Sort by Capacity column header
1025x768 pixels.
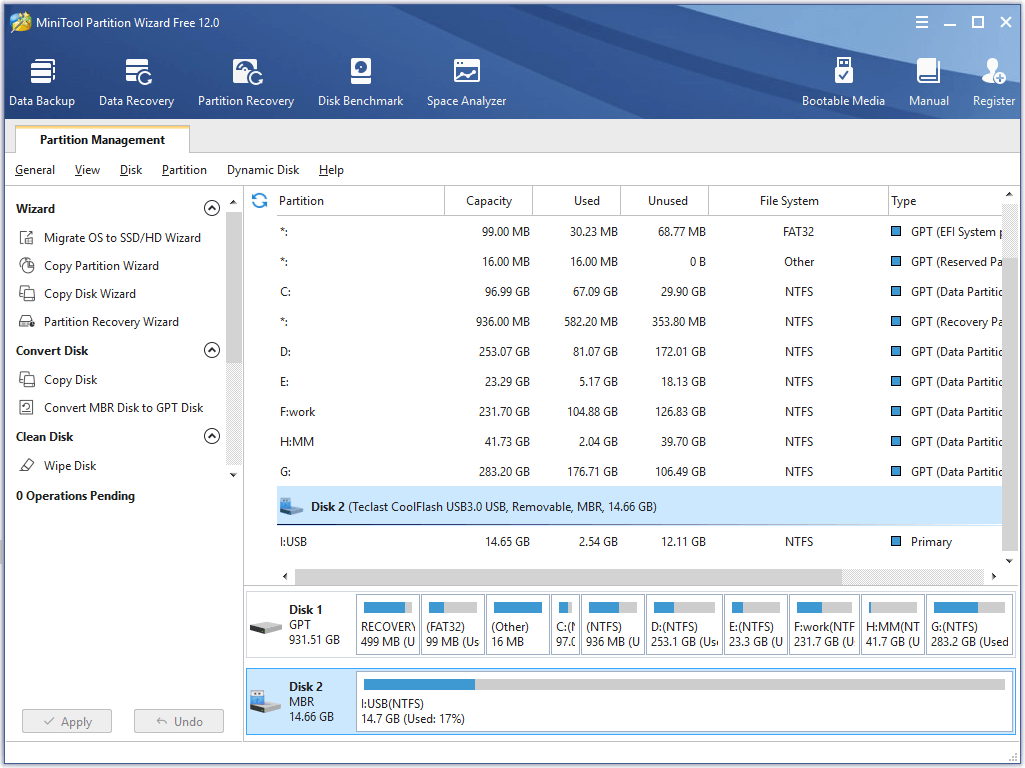pos(488,201)
